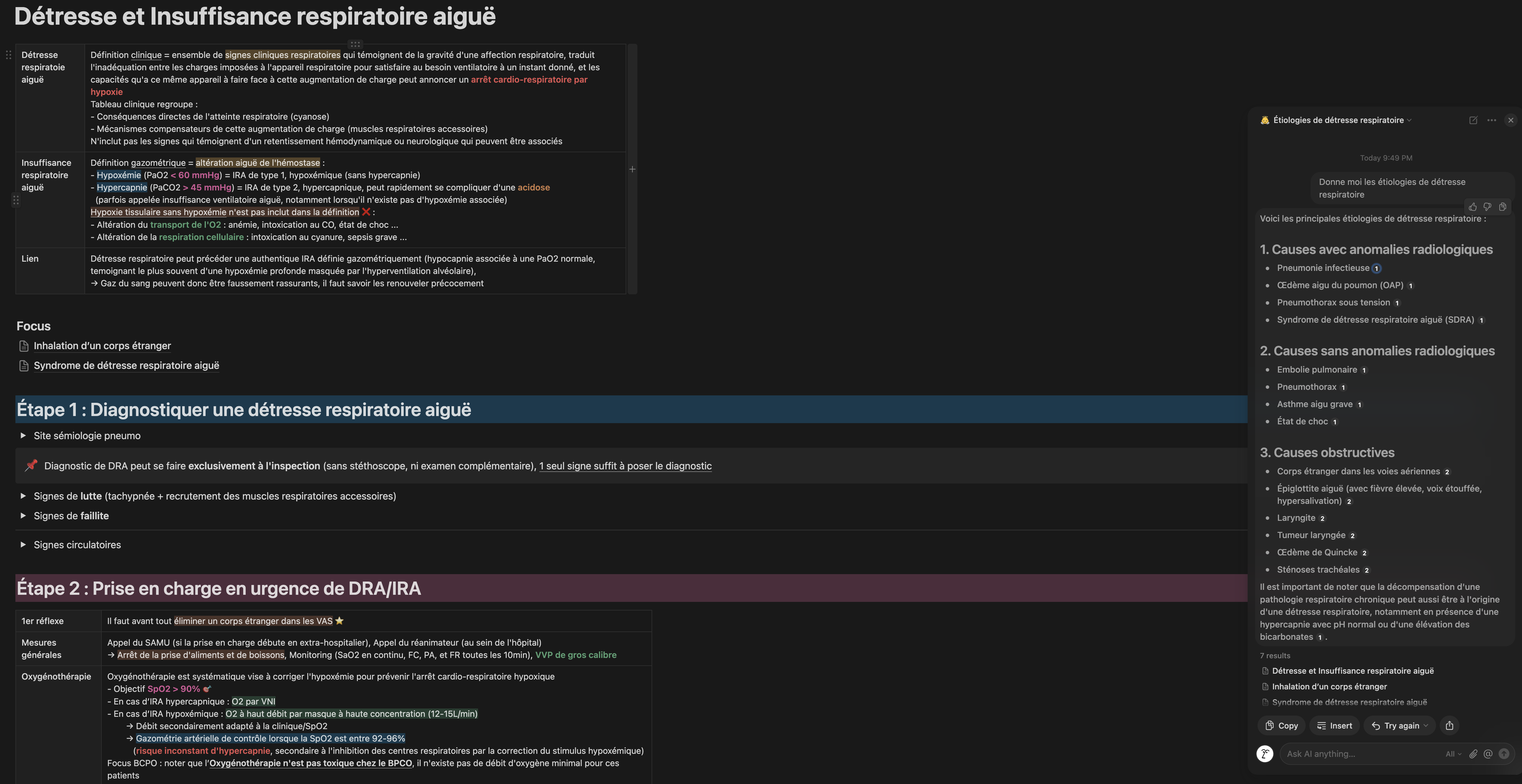Click the paperclip attach file icon
Viewport: 1522px width, 784px height.
pyautogui.click(x=1473, y=754)
